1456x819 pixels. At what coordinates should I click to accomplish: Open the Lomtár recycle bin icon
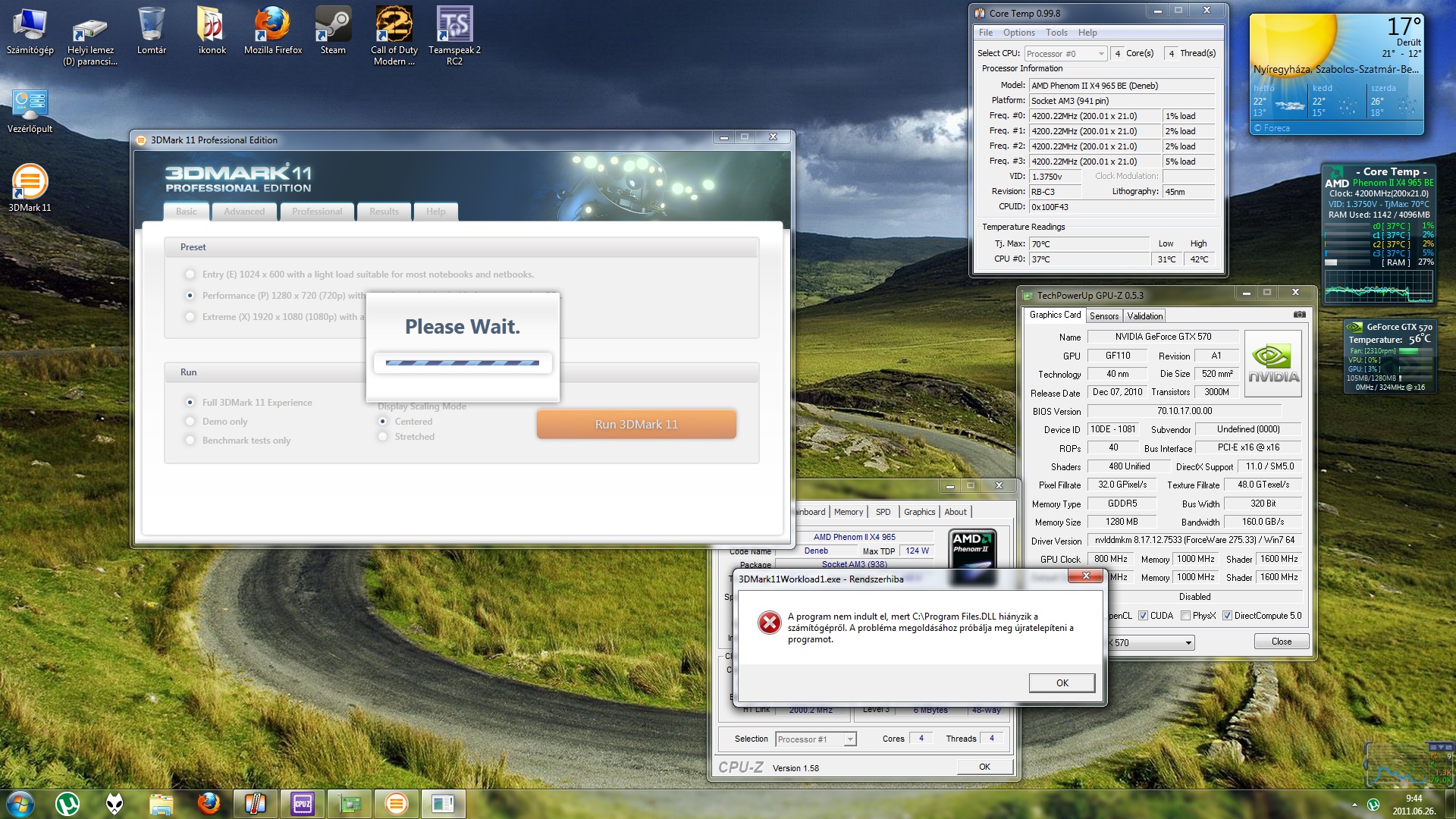tap(151, 32)
